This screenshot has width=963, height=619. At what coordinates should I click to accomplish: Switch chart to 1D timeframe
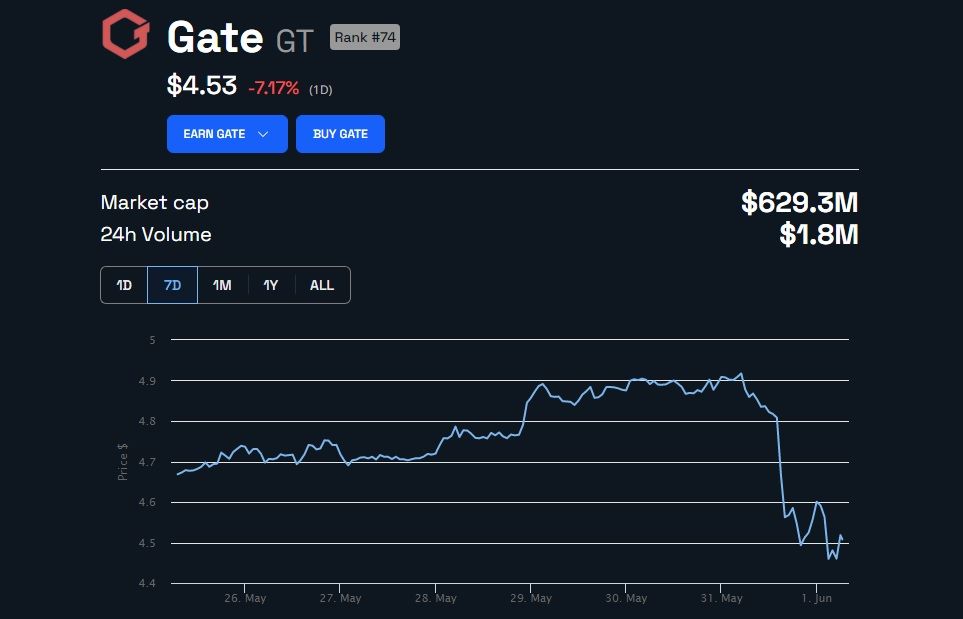[x=124, y=285]
